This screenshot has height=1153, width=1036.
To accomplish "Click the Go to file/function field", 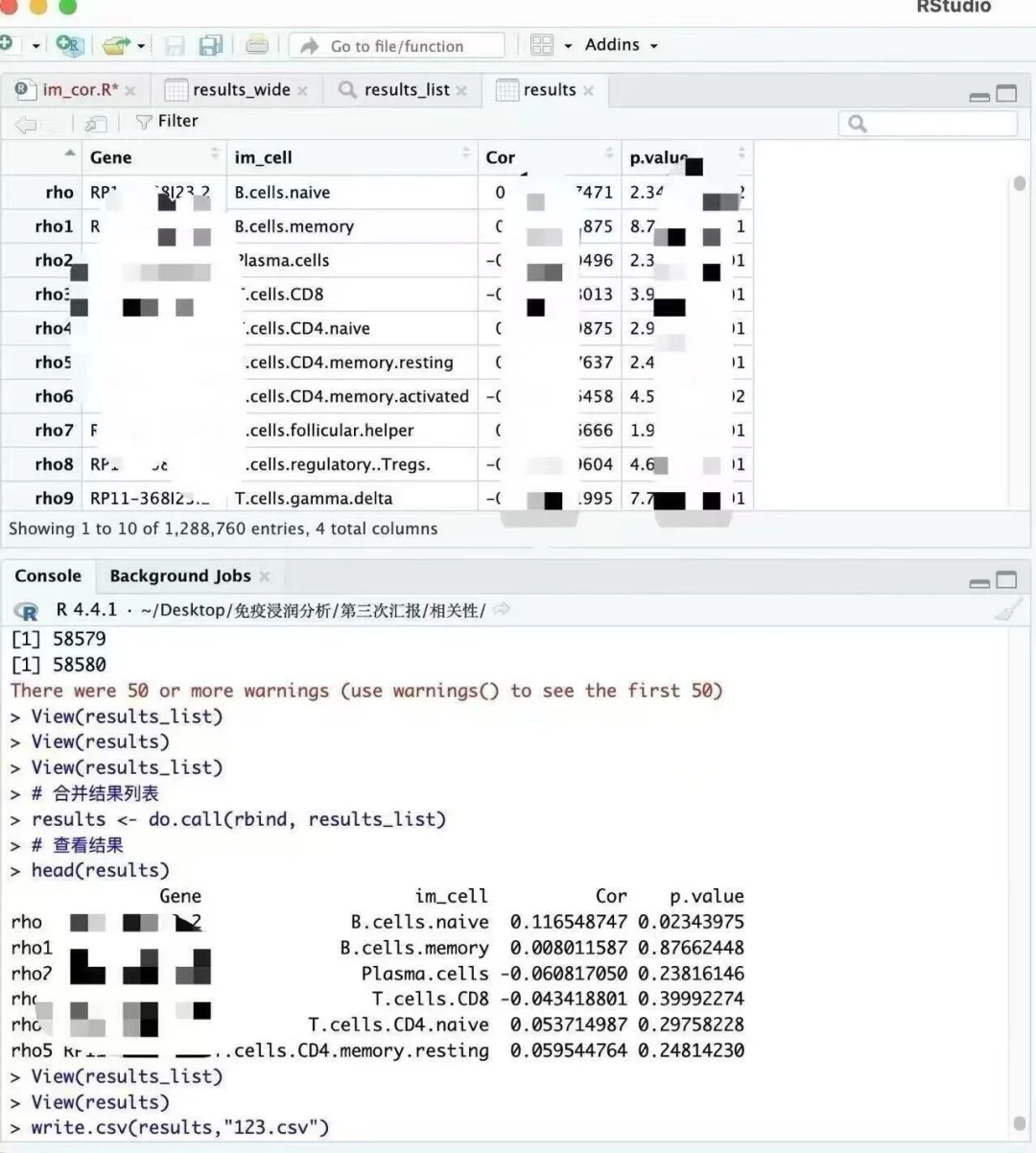I will [x=397, y=45].
